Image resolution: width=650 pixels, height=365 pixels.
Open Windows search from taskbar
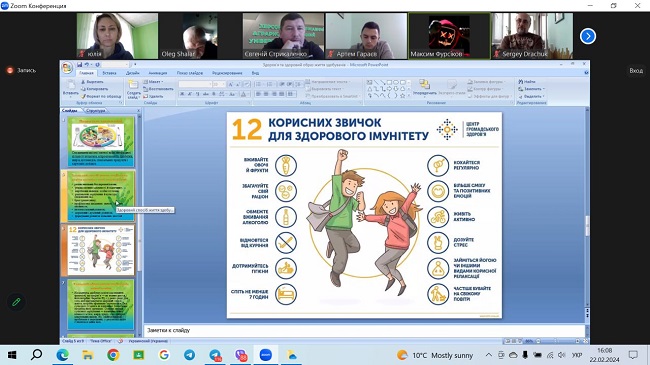click(x=36, y=355)
